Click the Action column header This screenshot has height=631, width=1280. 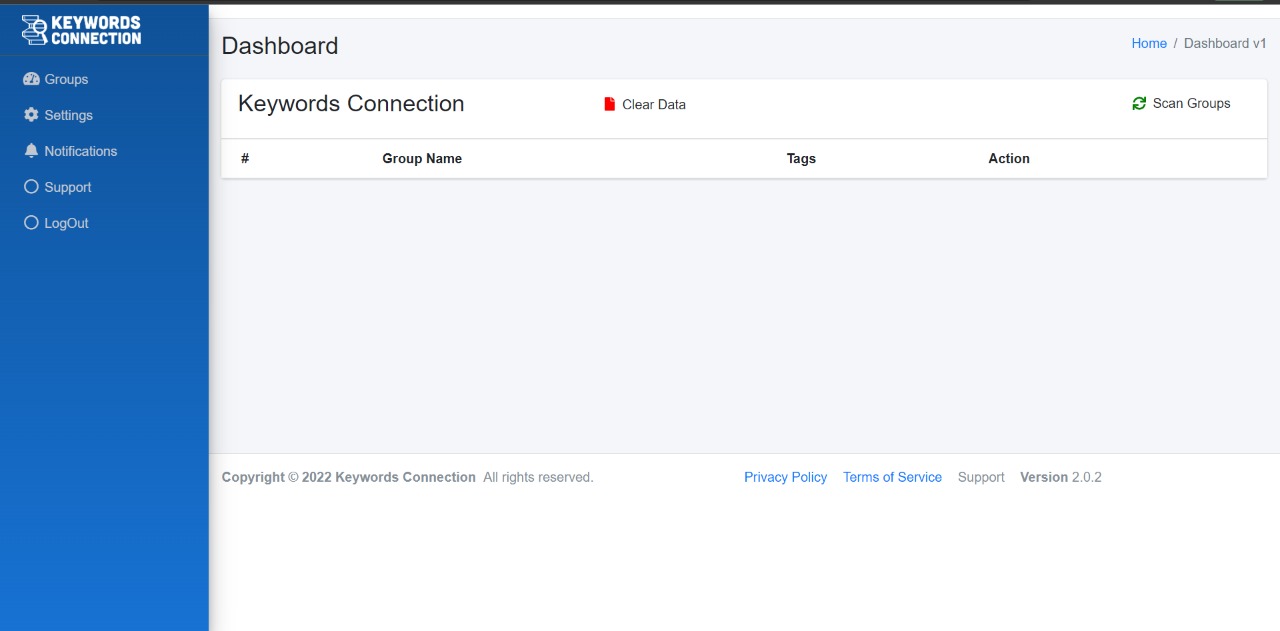pyautogui.click(x=1009, y=158)
